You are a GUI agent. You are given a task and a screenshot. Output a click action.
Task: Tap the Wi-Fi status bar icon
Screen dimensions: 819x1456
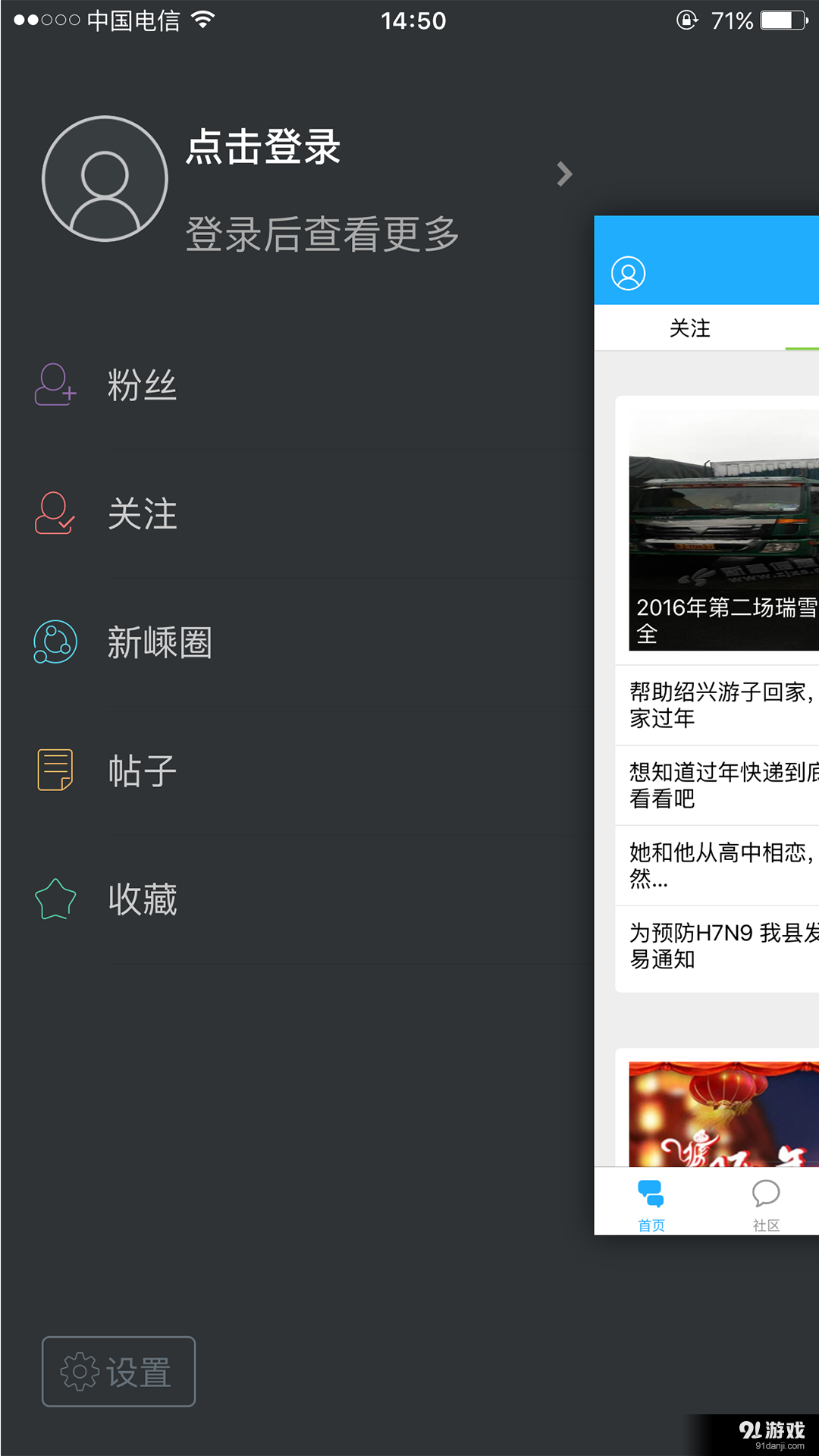[x=202, y=20]
